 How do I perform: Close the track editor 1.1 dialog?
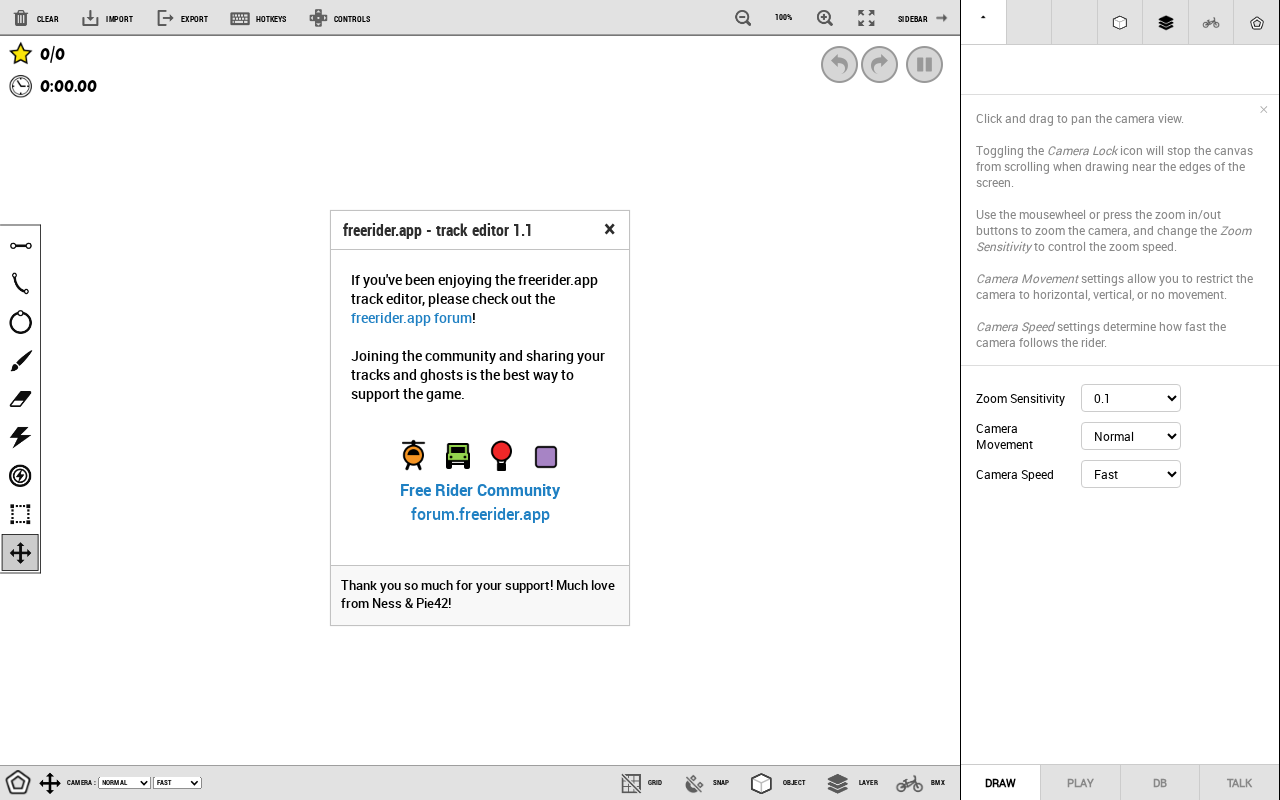click(x=609, y=229)
